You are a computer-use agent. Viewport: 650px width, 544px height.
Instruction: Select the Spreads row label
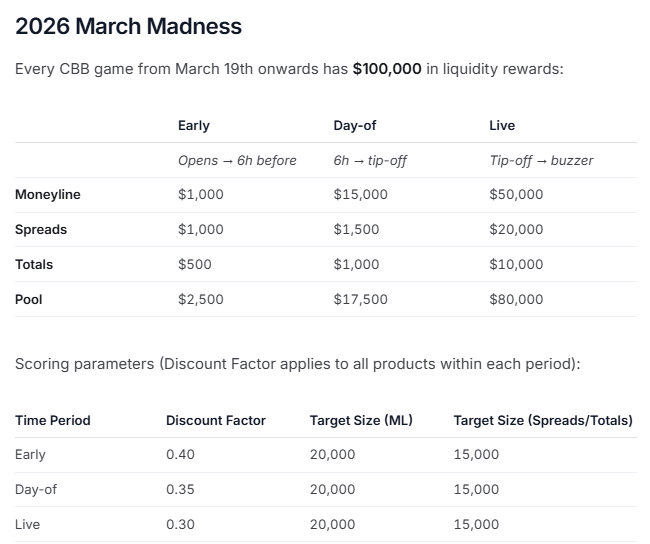[41, 230]
